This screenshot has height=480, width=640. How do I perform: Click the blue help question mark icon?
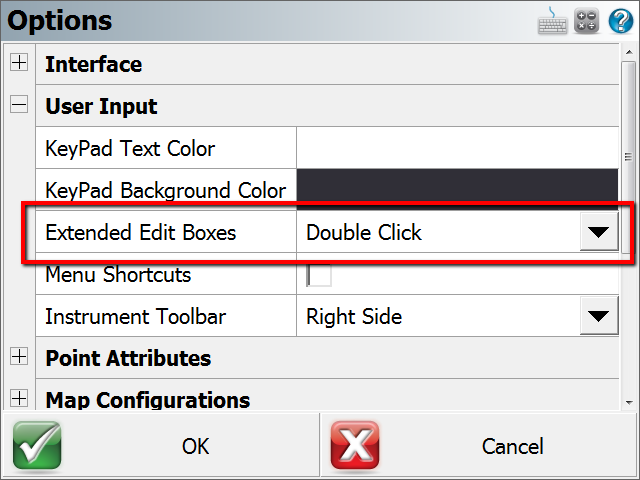point(620,21)
